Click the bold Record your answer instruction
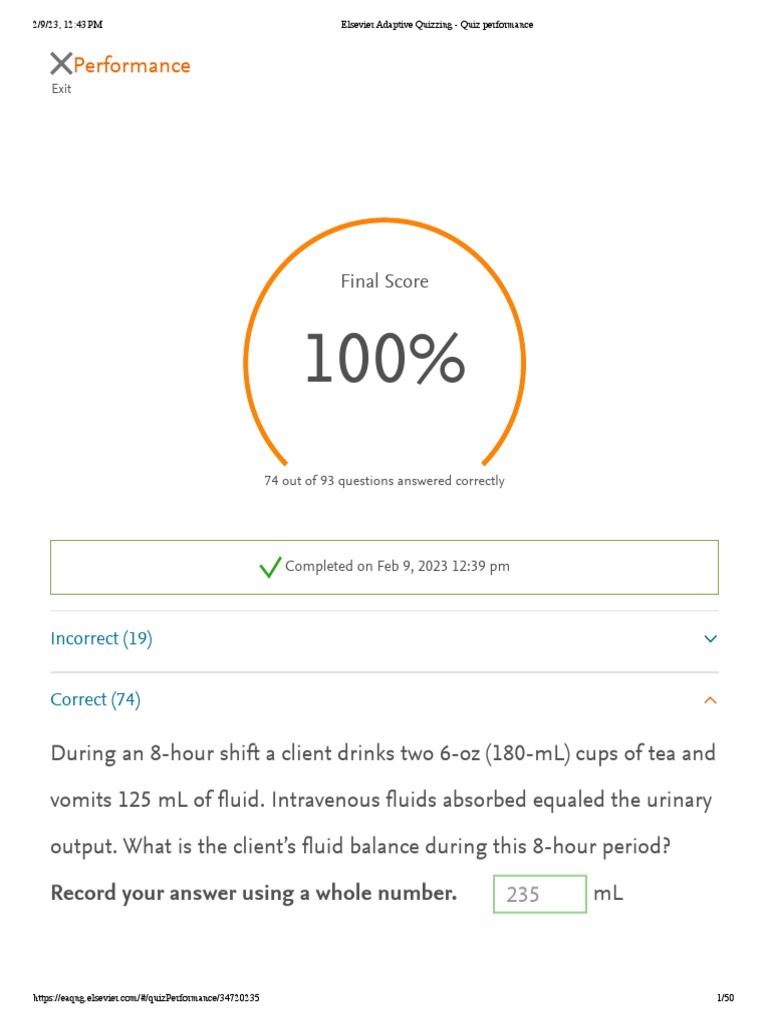The image size is (768, 1024). (254, 894)
